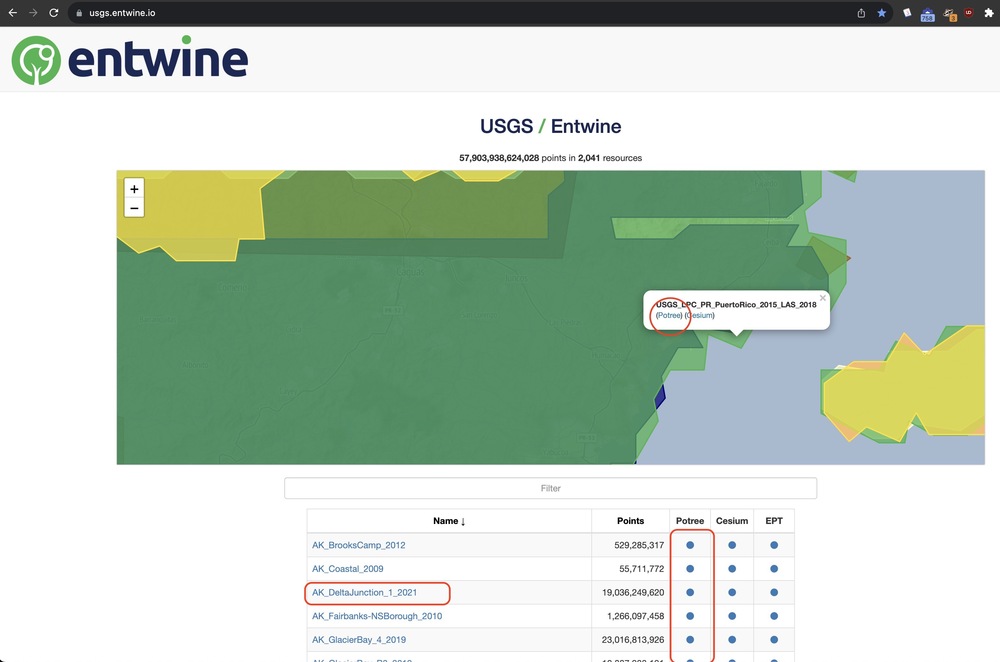Open the Extensions puzzle-piece menu
1000x662 pixels.
pos(989,13)
